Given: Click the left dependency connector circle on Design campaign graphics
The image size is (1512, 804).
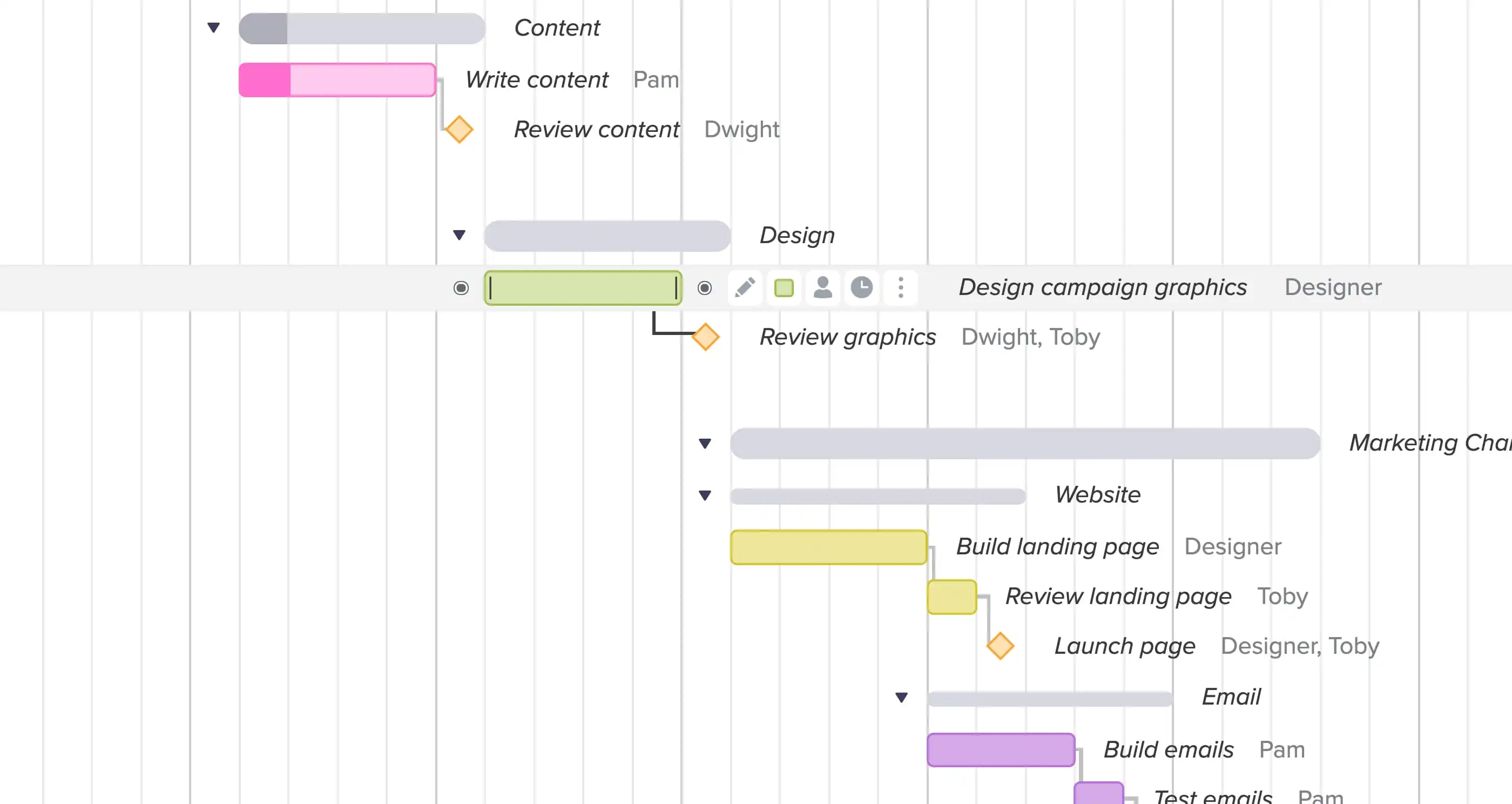Looking at the screenshot, I should click(x=461, y=289).
